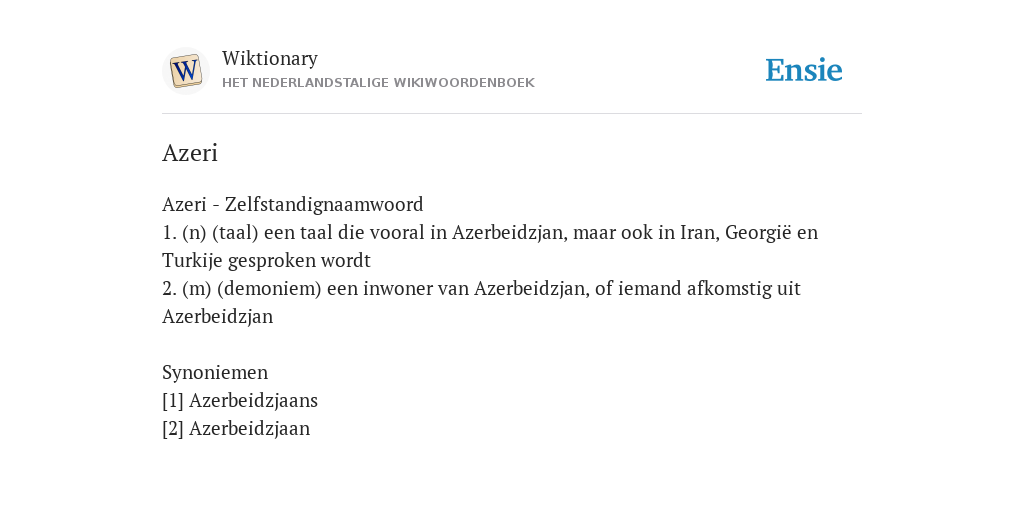Screen dimensions: 1024x512
Task: Click the '[2]' synonym reference marker
Action: coord(172,428)
